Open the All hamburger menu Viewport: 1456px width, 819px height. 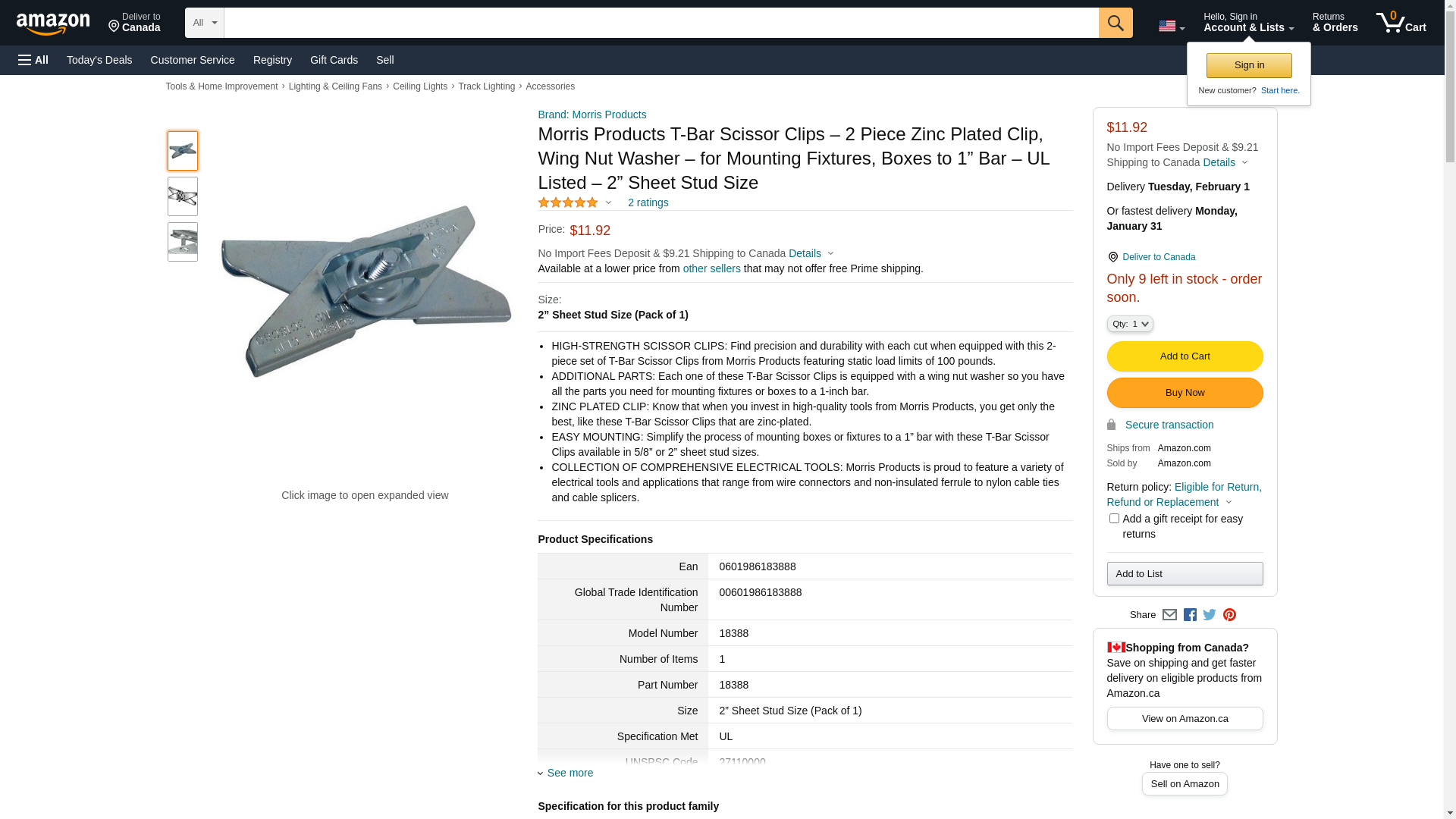click(x=33, y=60)
